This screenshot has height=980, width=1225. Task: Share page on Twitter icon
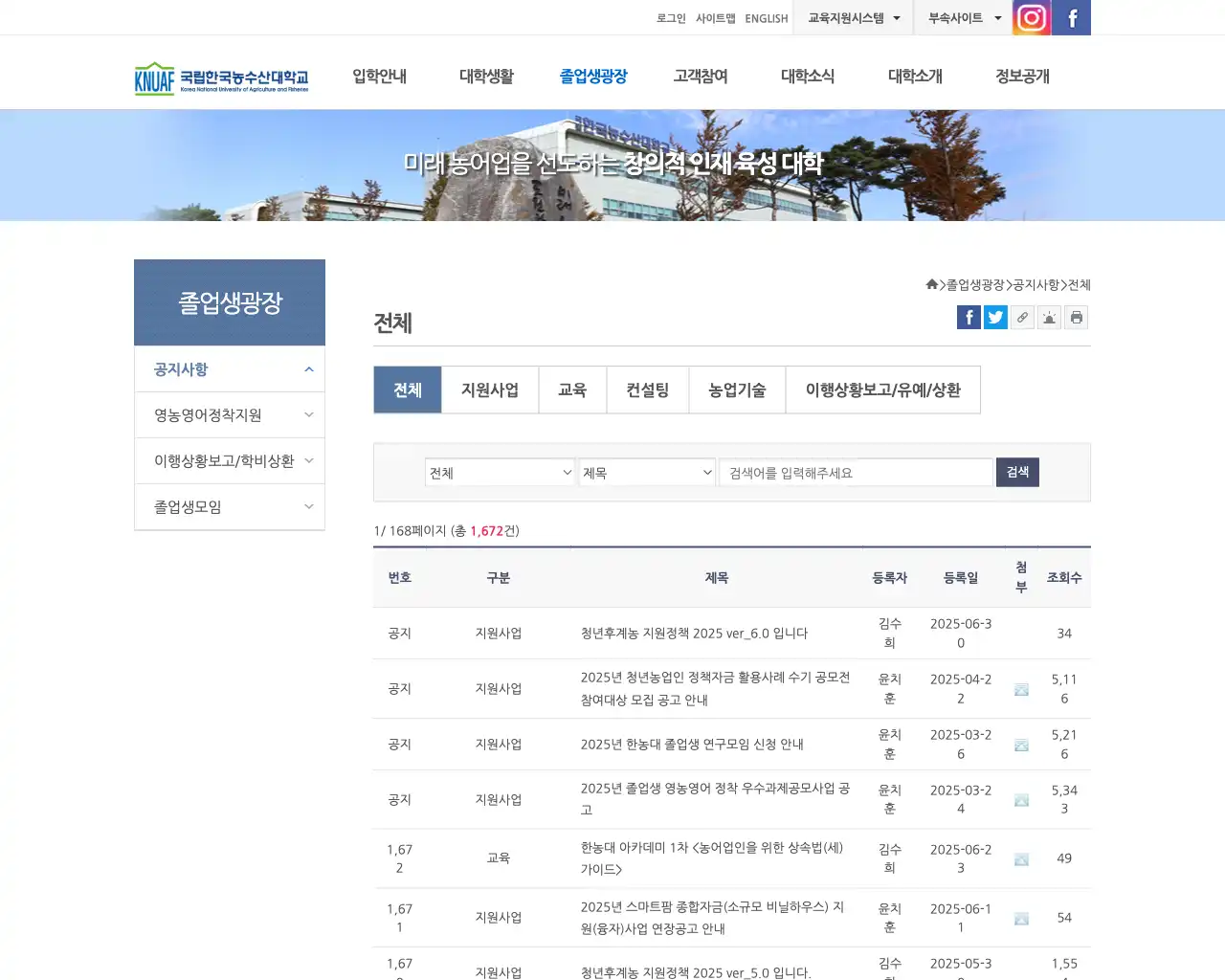pyautogui.click(x=995, y=318)
